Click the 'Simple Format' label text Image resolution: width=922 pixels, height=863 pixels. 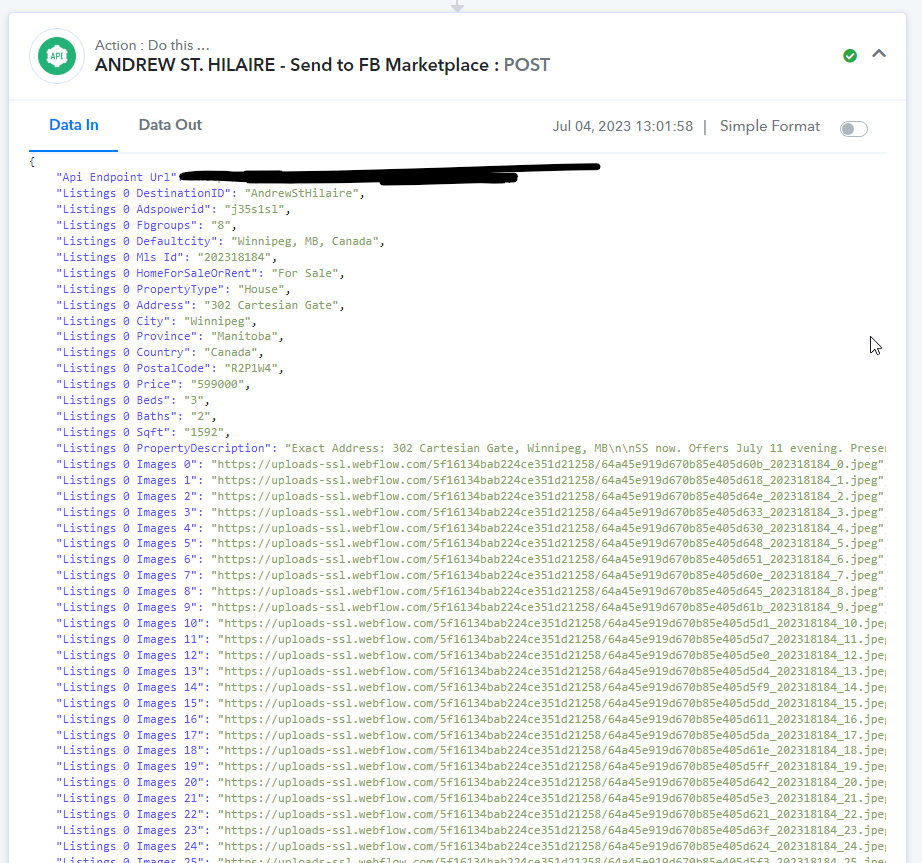(x=770, y=126)
